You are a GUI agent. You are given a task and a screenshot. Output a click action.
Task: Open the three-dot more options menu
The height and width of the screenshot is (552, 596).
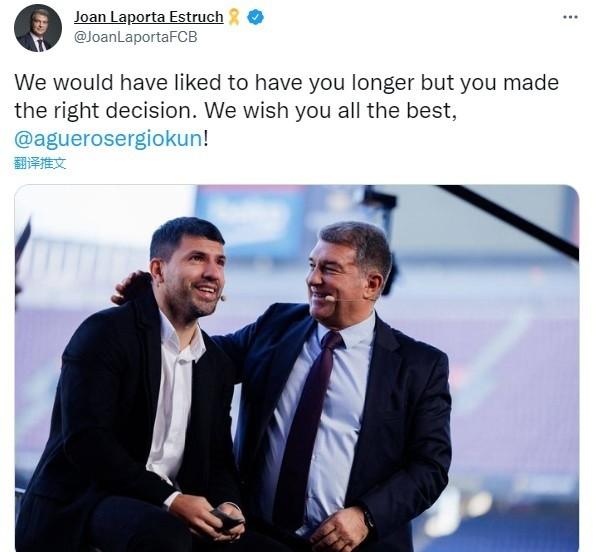click(x=570, y=17)
